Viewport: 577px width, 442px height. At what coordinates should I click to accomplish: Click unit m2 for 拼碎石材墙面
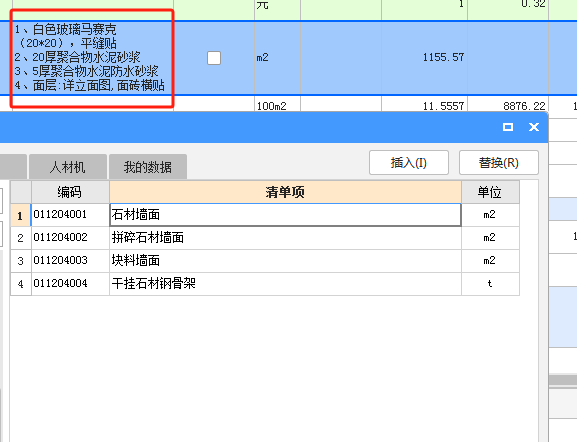490,238
